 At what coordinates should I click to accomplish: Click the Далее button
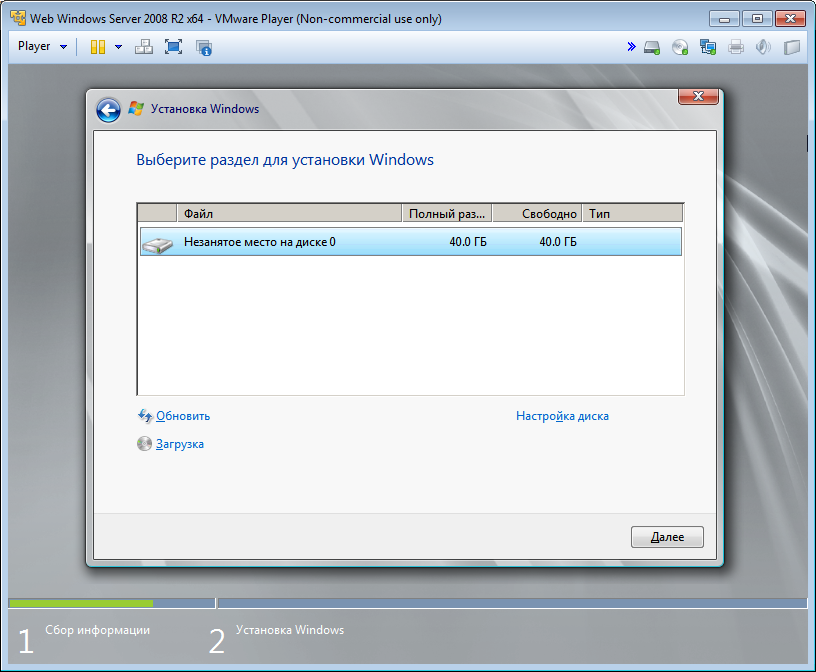667,537
